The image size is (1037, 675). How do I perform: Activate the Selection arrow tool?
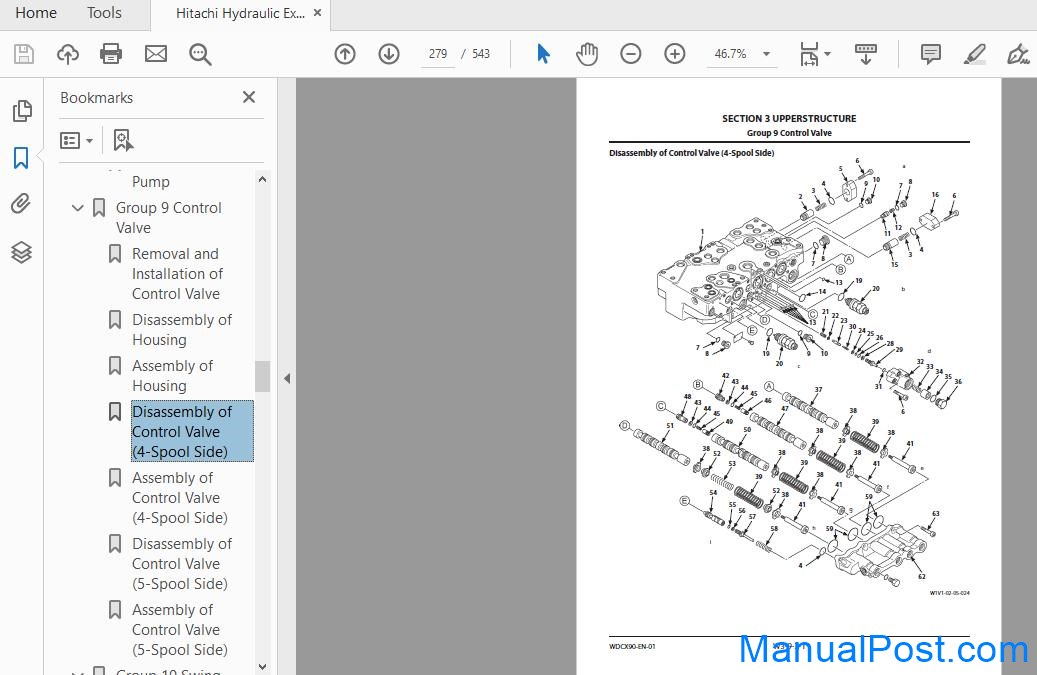pos(543,54)
